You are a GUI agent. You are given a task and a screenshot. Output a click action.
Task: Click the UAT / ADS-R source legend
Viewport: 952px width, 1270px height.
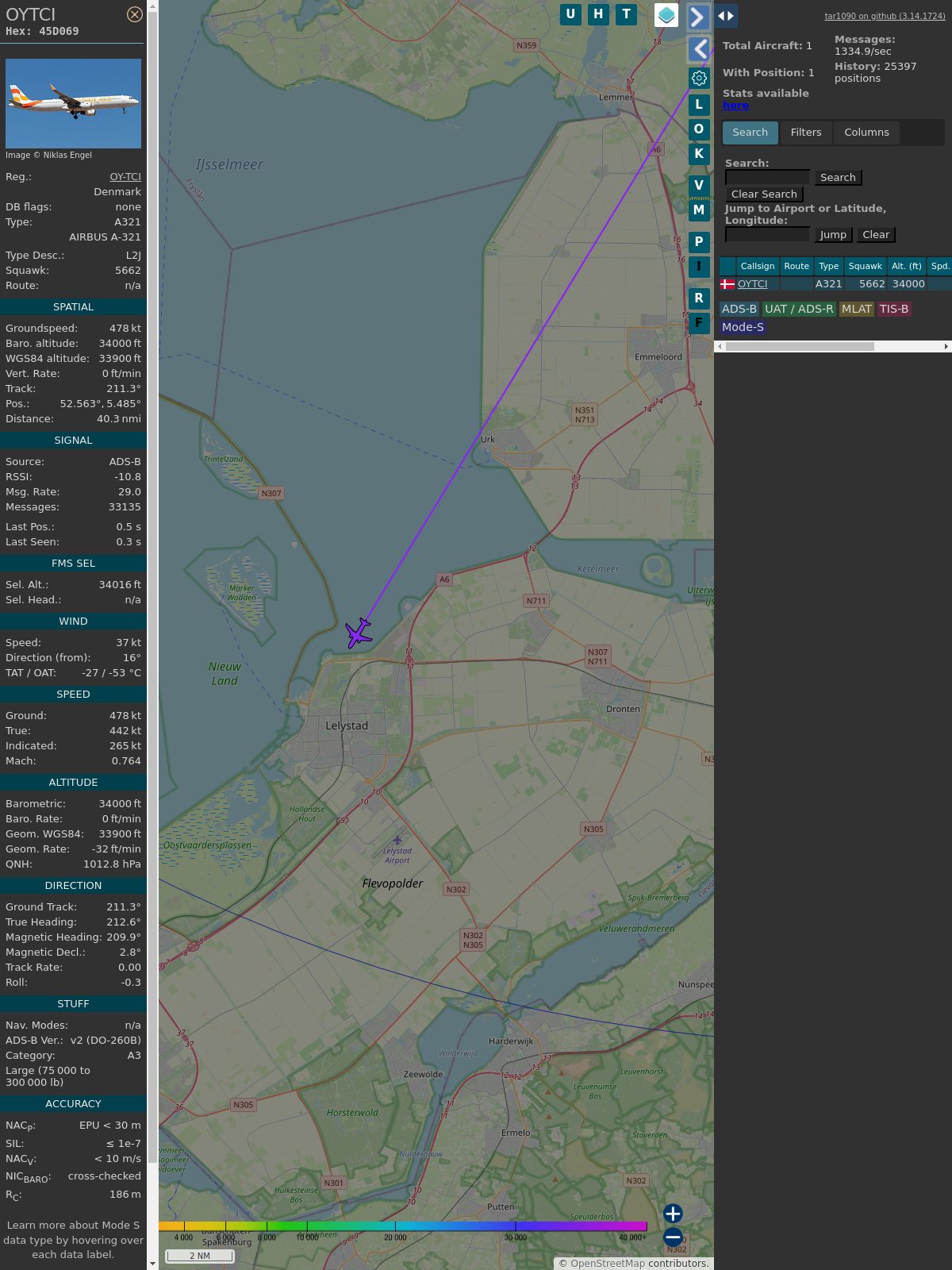(x=799, y=310)
